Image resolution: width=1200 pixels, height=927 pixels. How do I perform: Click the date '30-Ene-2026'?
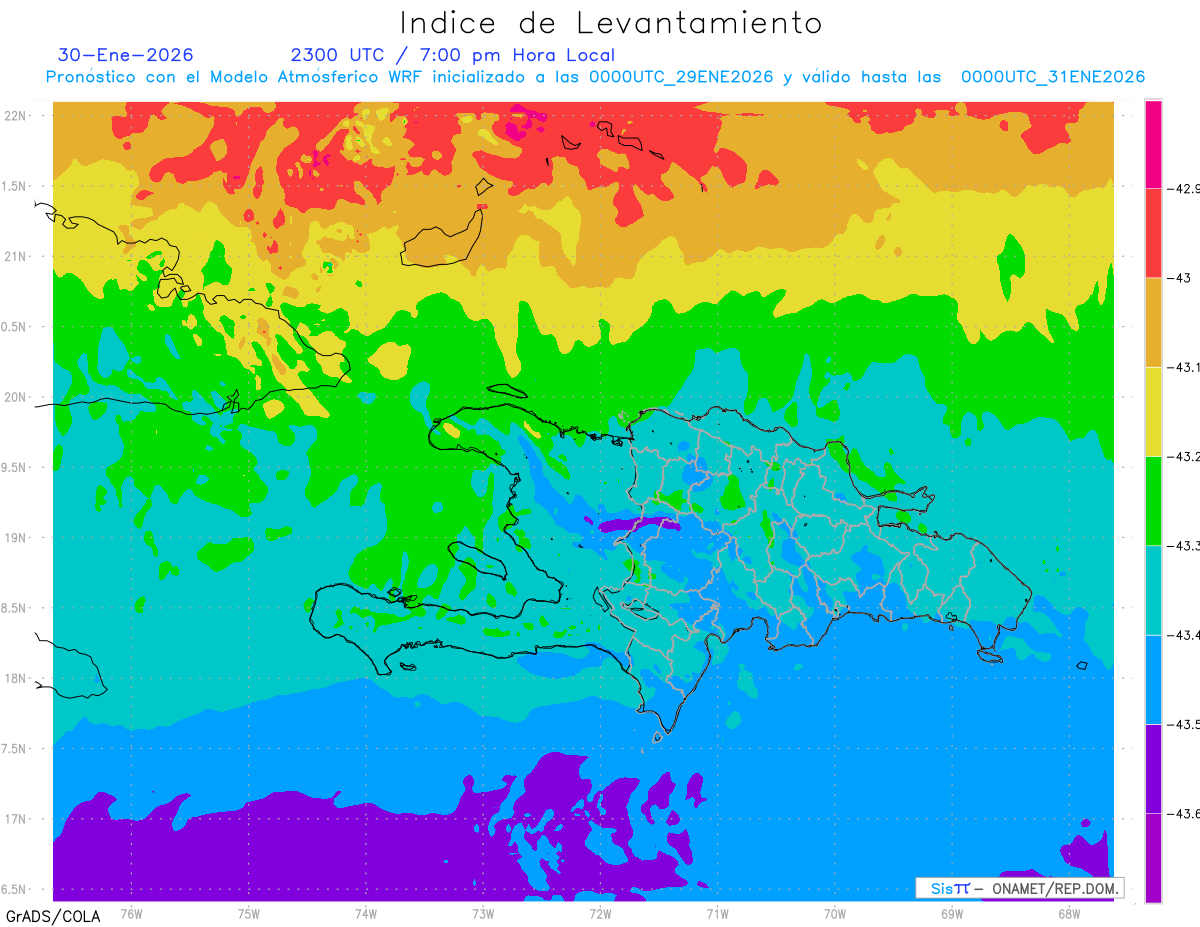click(x=125, y=55)
